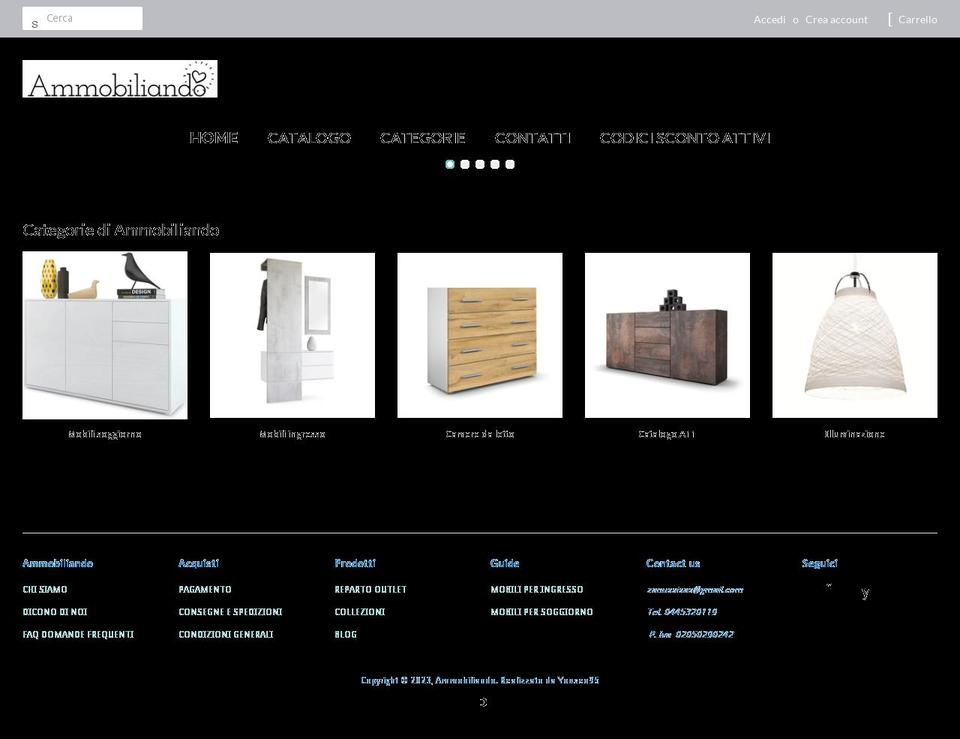Open the white sideboard category thumbnail
Image resolution: width=960 pixels, height=739 pixels.
pyautogui.click(x=105, y=336)
